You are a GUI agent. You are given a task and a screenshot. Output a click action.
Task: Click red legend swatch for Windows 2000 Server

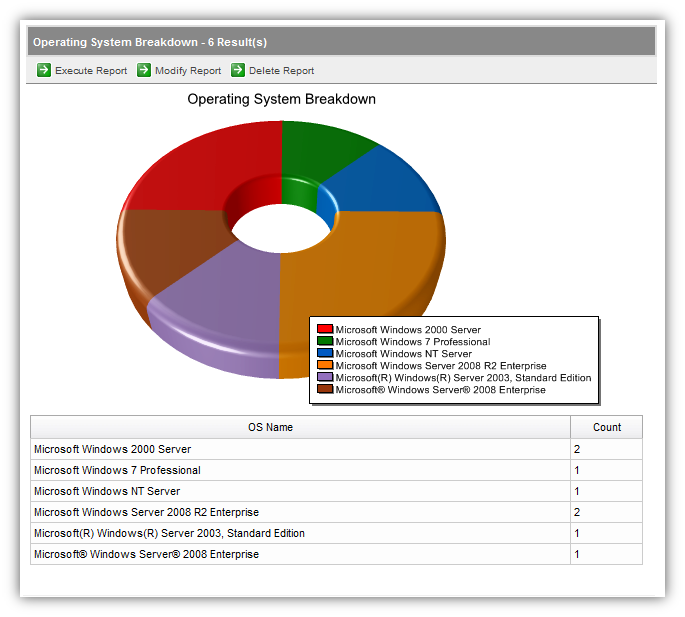coord(325,329)
